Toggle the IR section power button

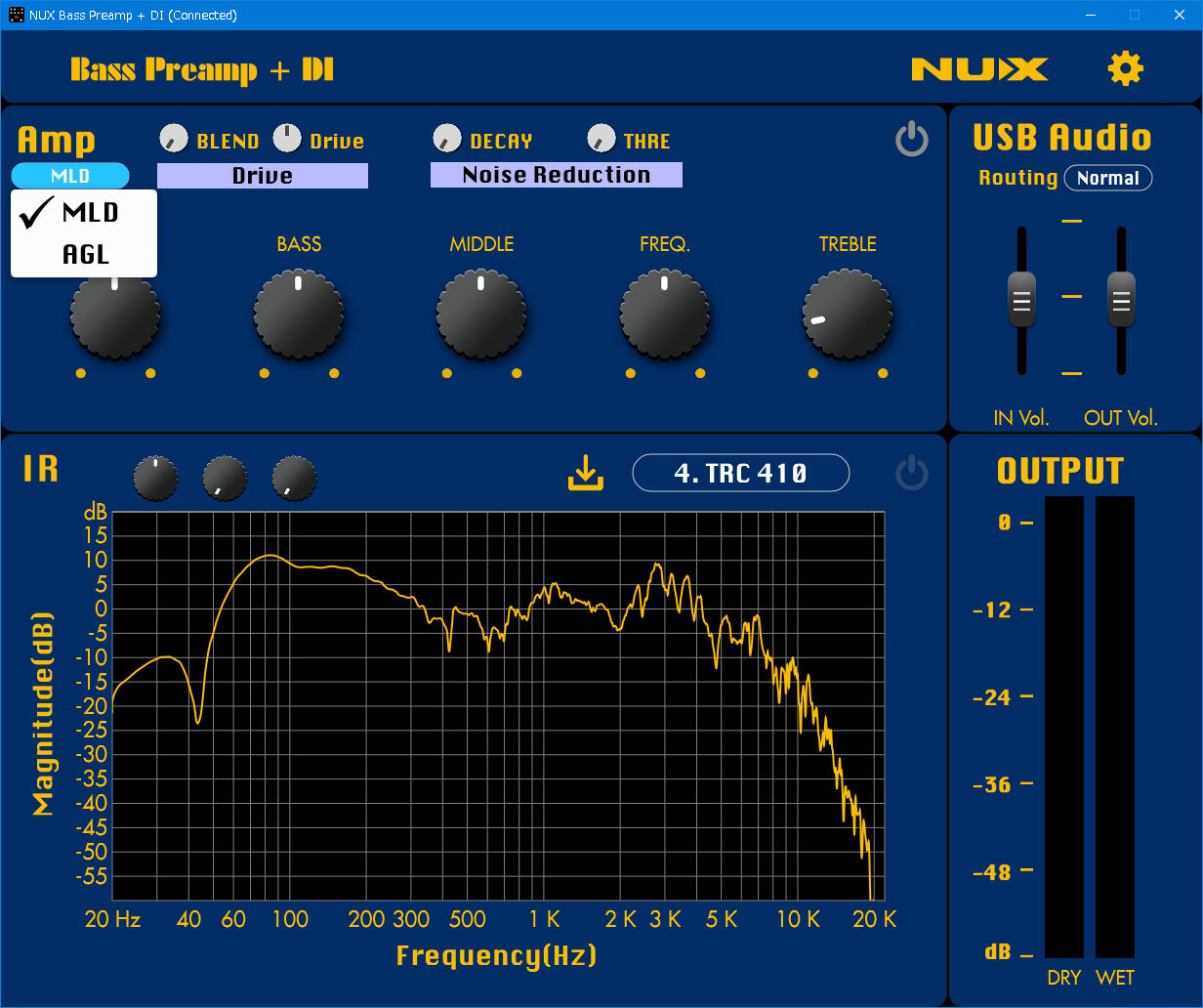click(x=912, y=475)
